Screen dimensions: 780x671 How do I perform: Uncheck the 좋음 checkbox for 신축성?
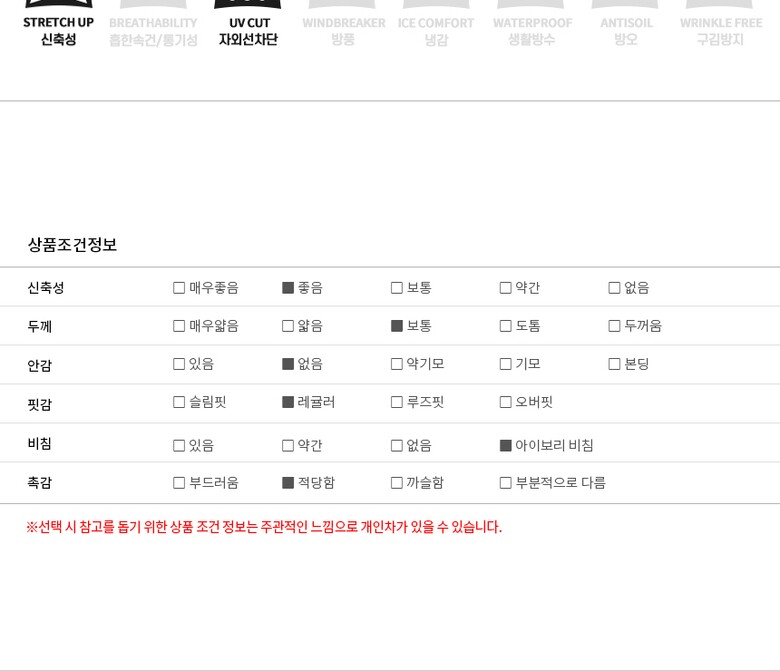[x=288, y=288]
